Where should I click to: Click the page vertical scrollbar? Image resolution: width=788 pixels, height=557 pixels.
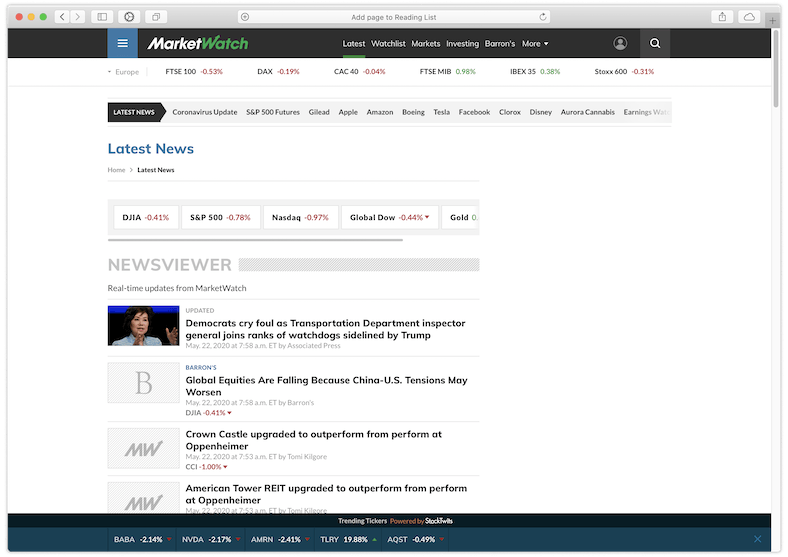[x=776, y=68]
